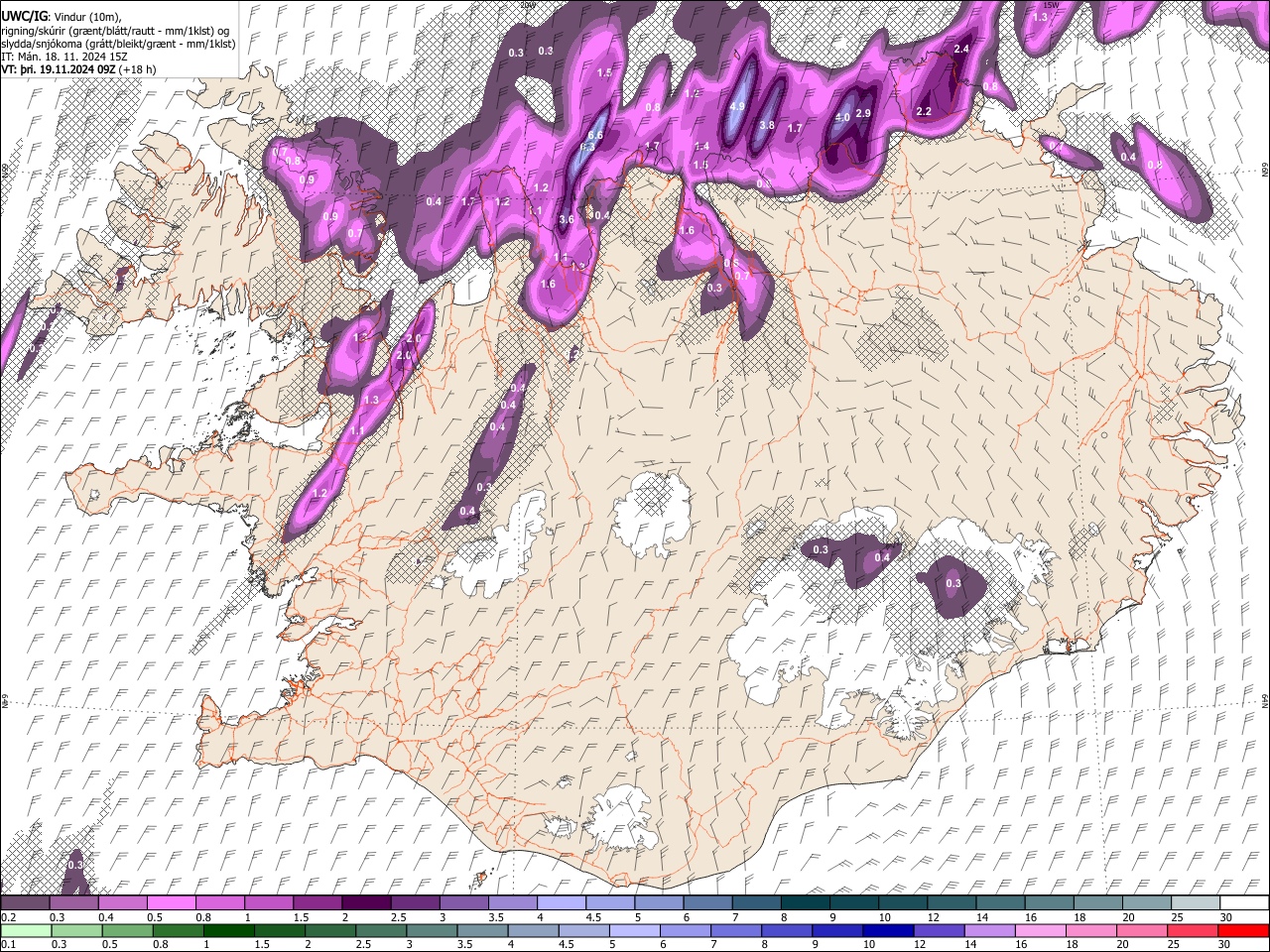The height and width of the screenshot is (952, 1270).
Task: Click the medium green swatch between 0.5 and 0.8 in the lower row
Action: (x=126, y=930)
